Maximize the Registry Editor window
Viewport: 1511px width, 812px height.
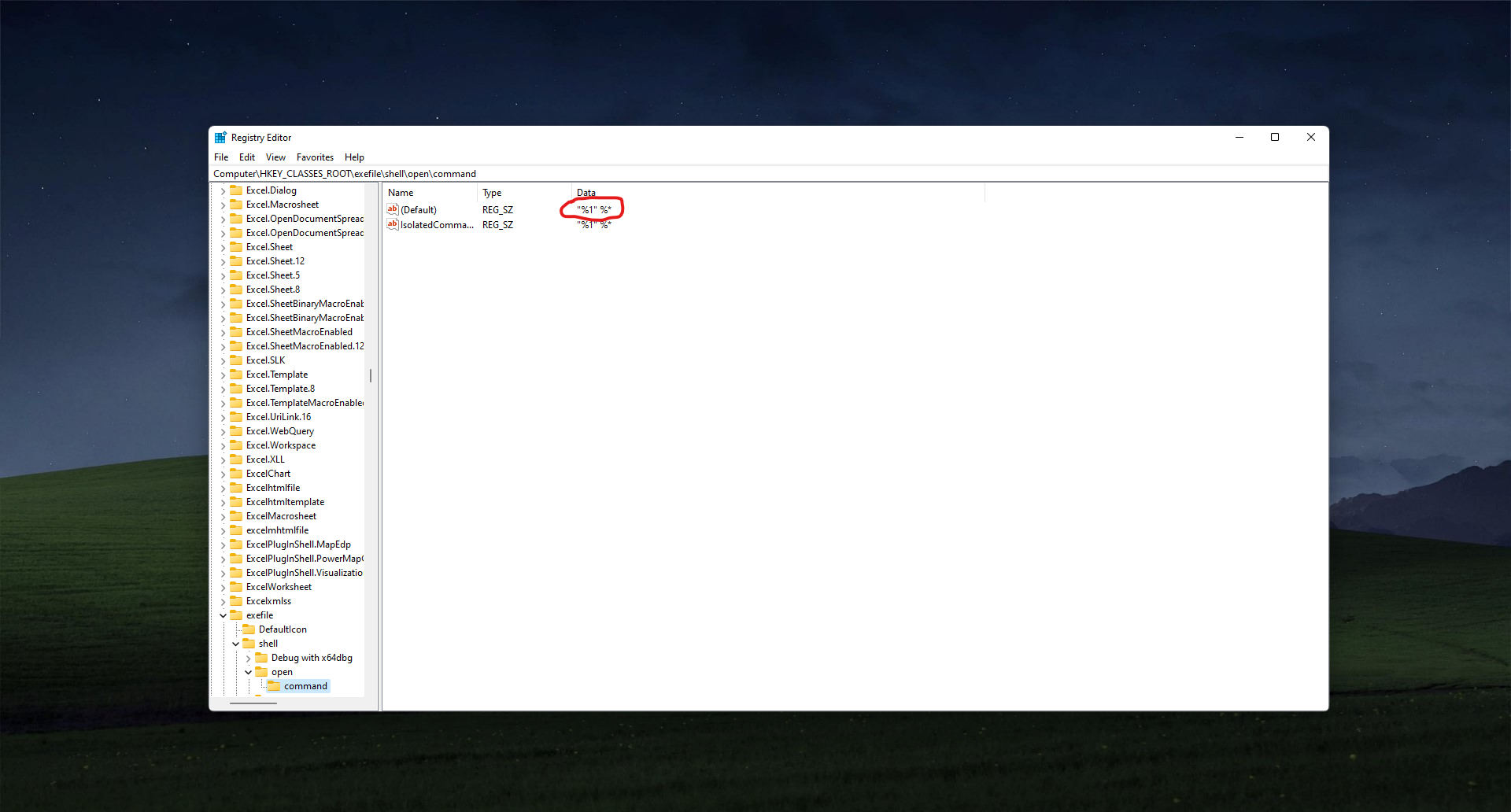point(1275,138)
